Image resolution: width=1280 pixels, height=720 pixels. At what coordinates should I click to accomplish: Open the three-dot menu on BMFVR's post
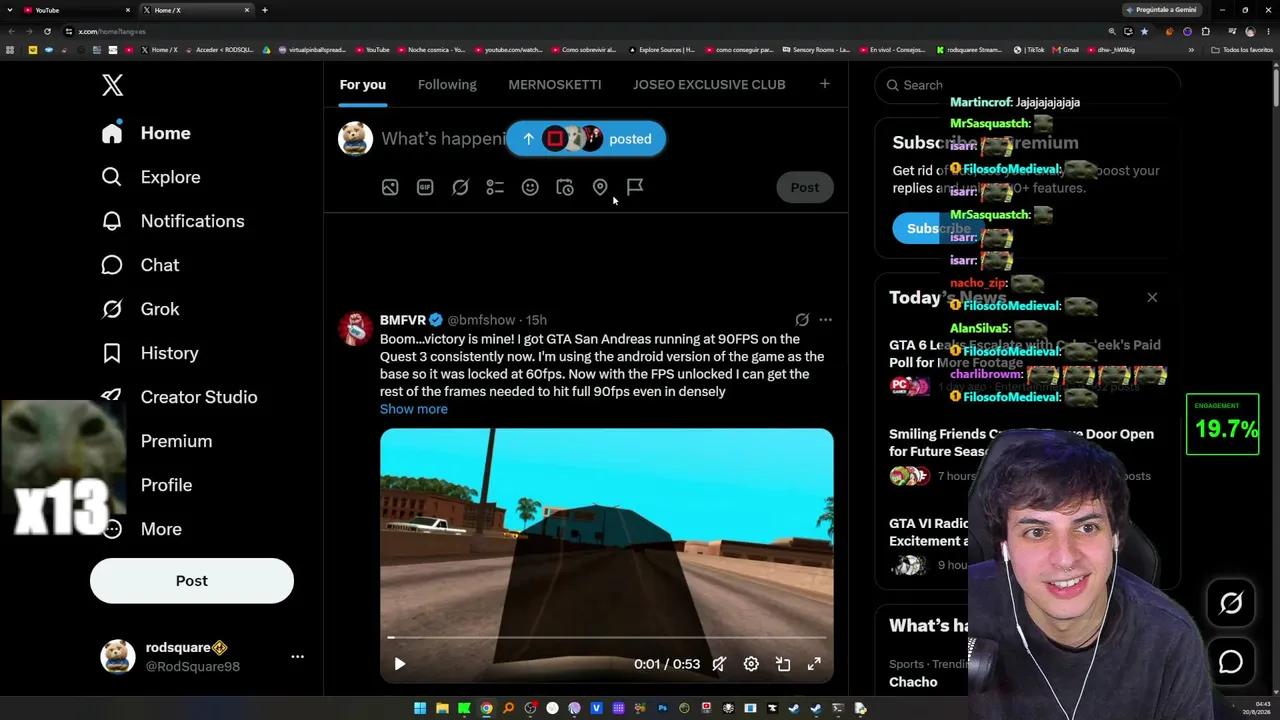click(x=825, y=320)
